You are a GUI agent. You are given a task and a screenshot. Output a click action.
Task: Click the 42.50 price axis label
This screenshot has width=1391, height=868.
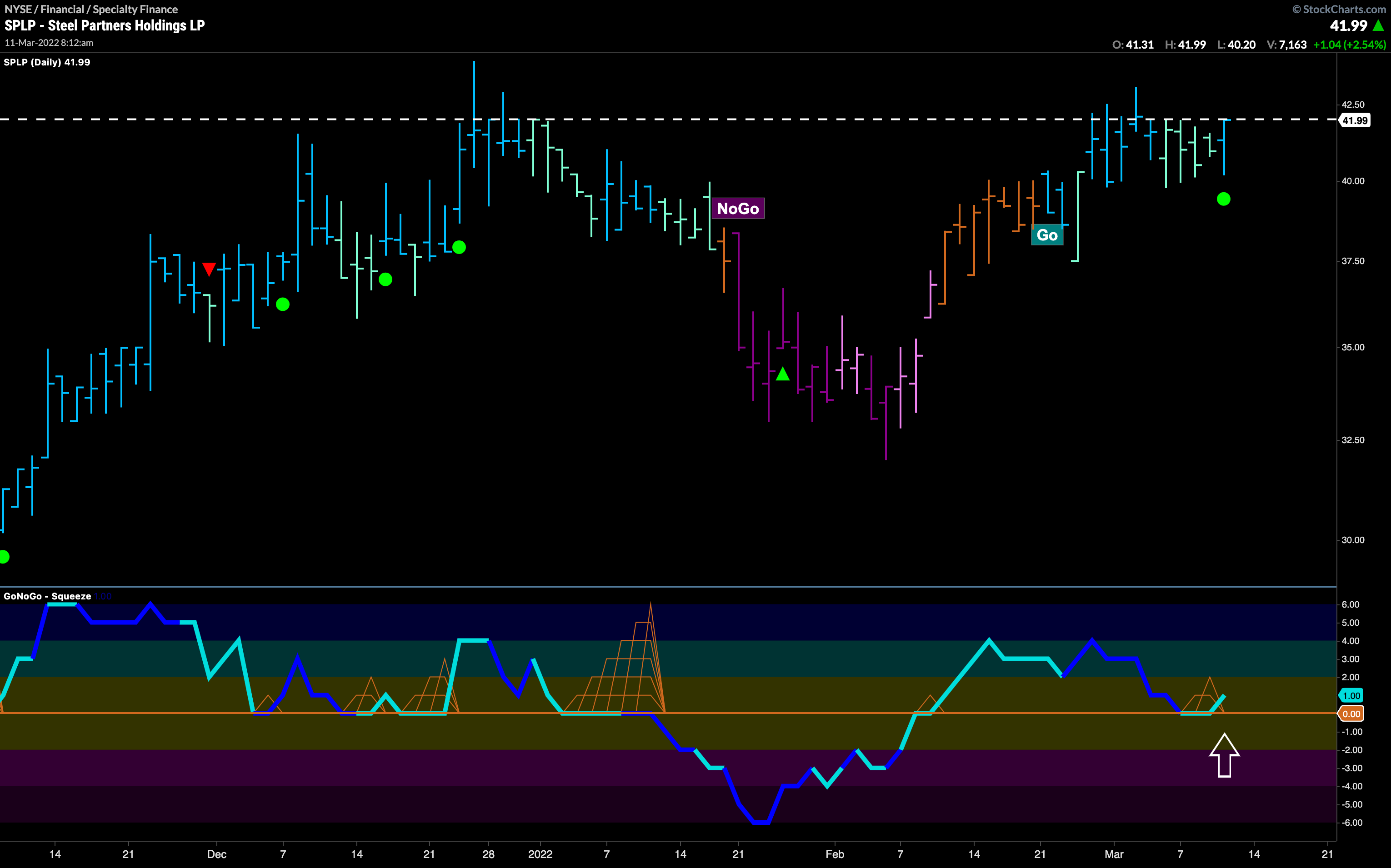(1352, 105)
